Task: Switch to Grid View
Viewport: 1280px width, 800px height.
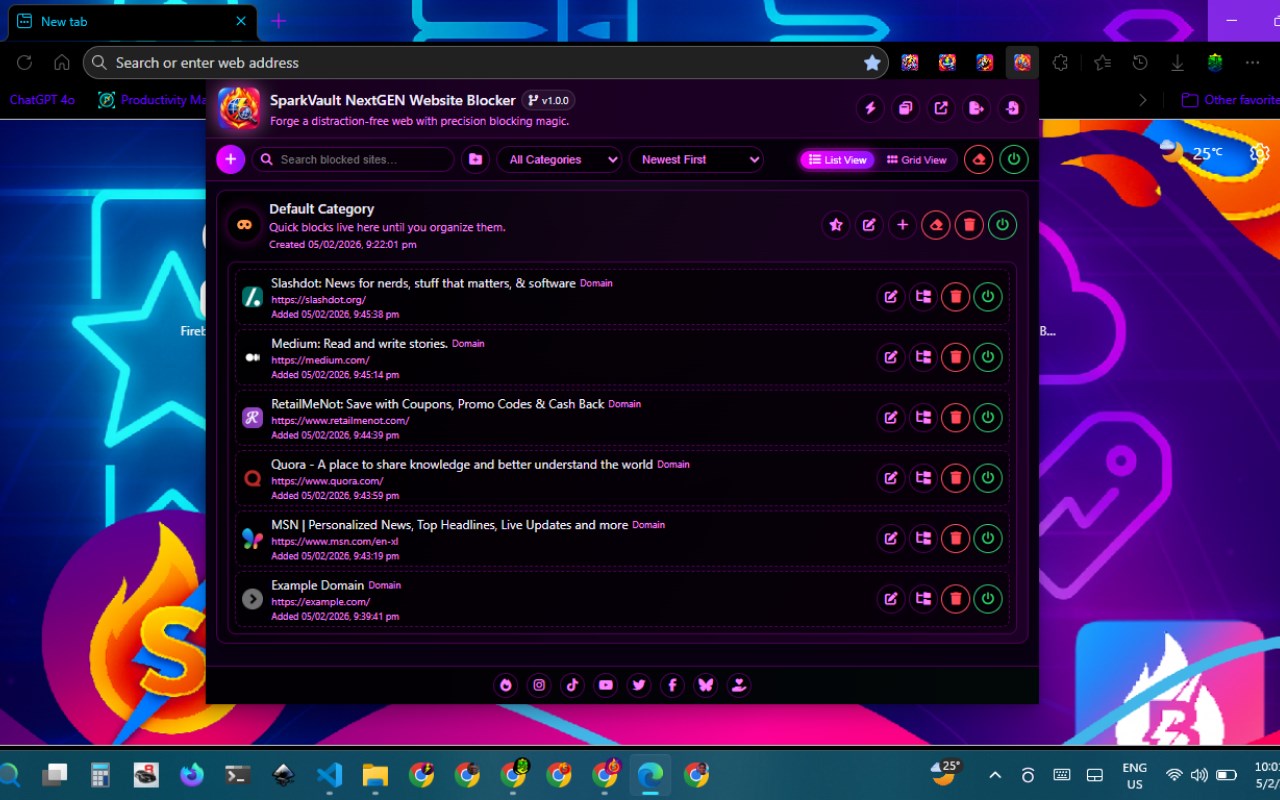Action: click(x=916, y=160)
